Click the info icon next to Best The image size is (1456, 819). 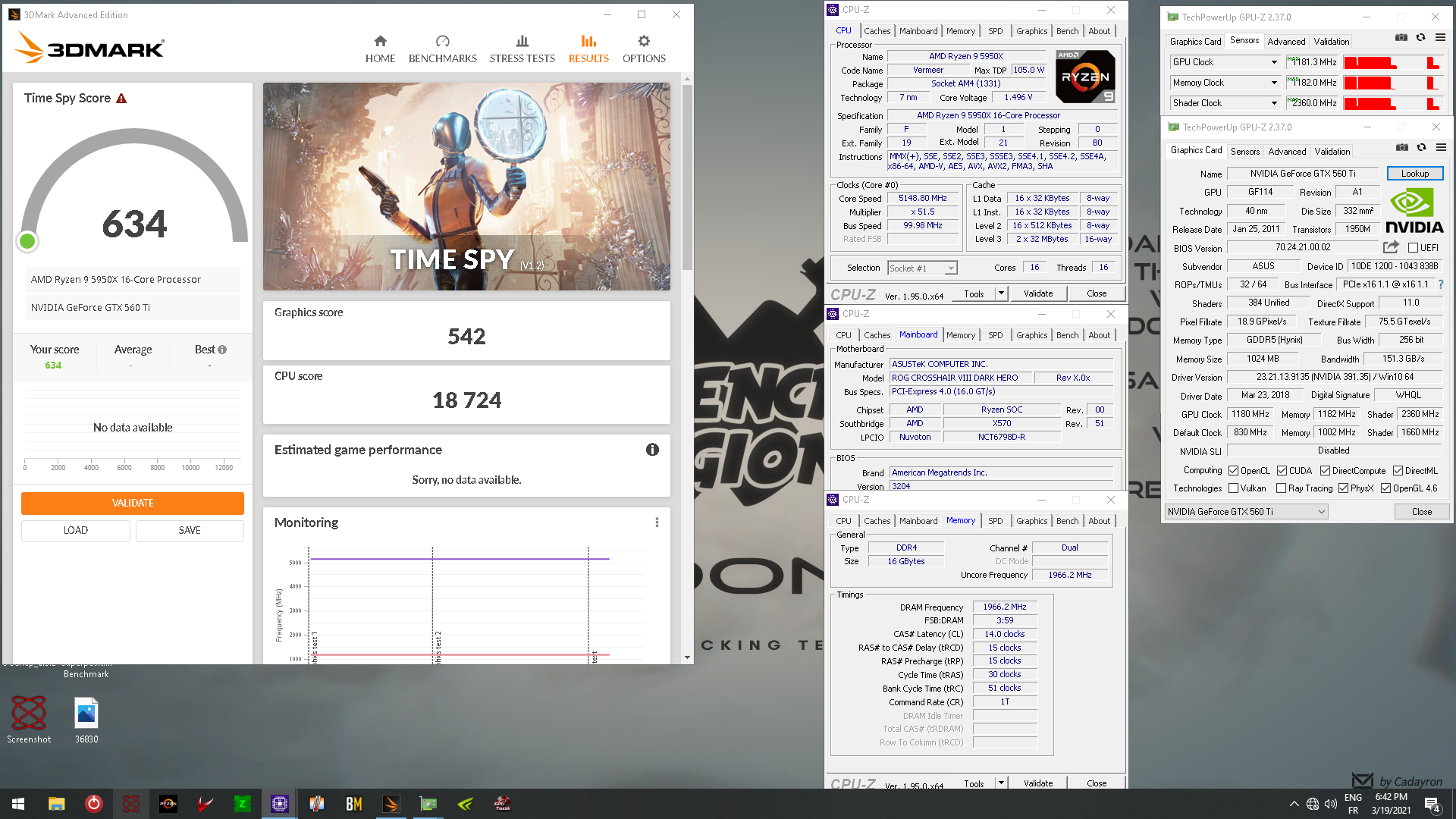pyautogui.click(x=222, y=350)
